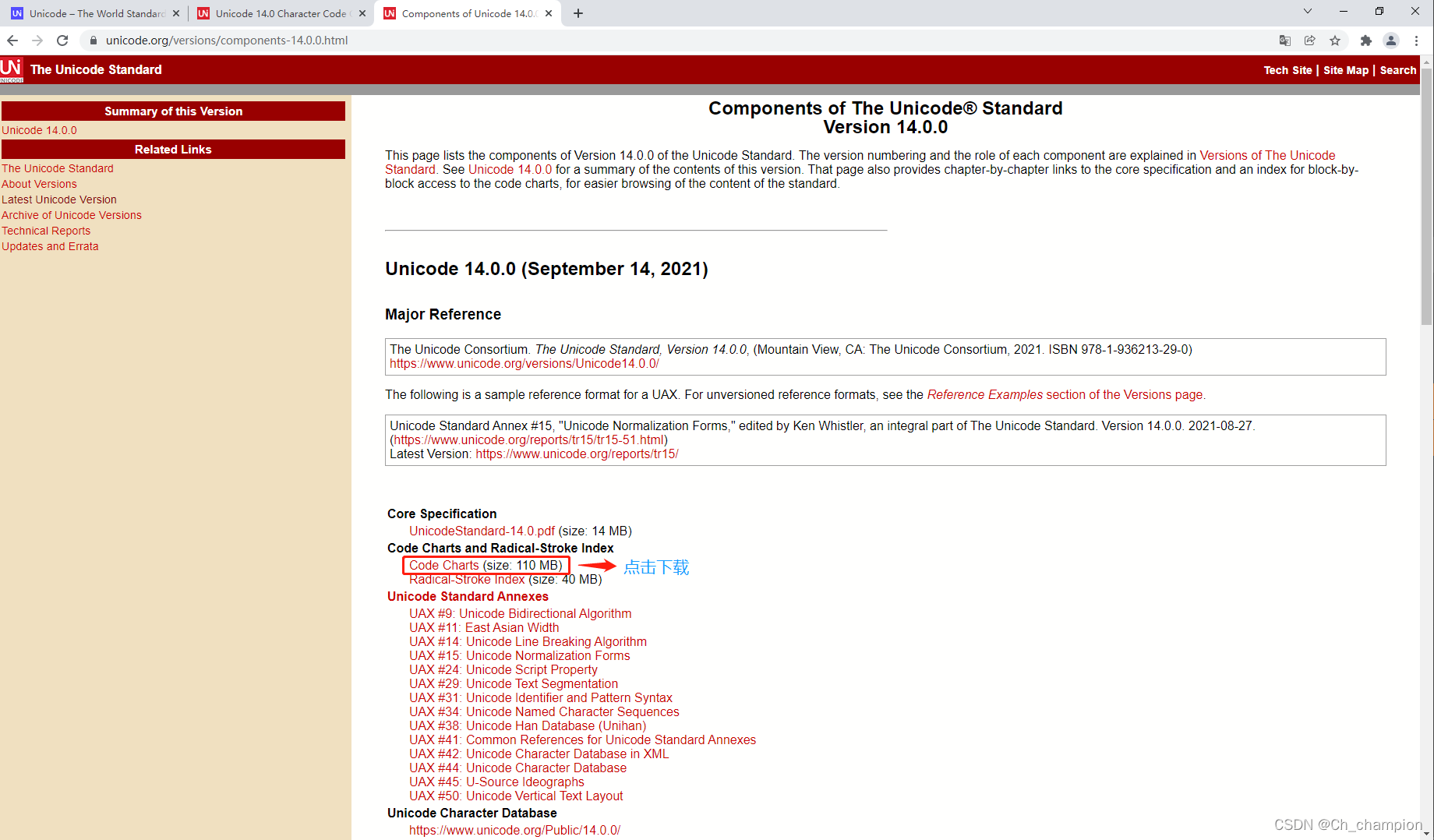Open UAX #34 Named Character Sequences
This screenshot has width=1434, height=840.
(544, 711)
